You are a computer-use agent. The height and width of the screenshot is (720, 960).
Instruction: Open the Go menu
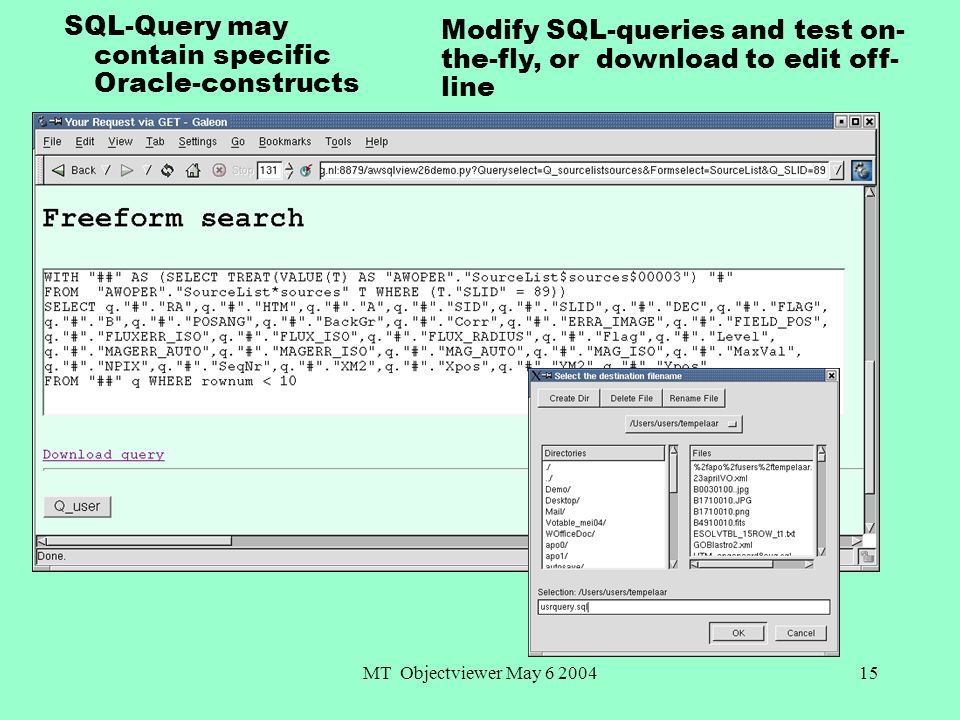(x=238, y=141)
